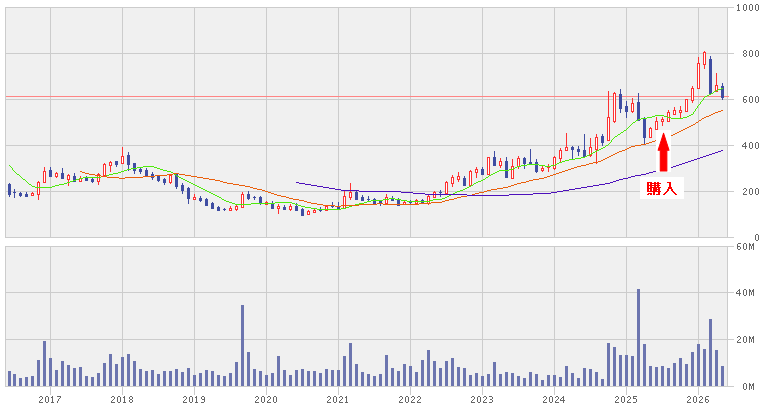764x407 pixels.
Task: Click the 2020 year label
Action: (266, 400)
